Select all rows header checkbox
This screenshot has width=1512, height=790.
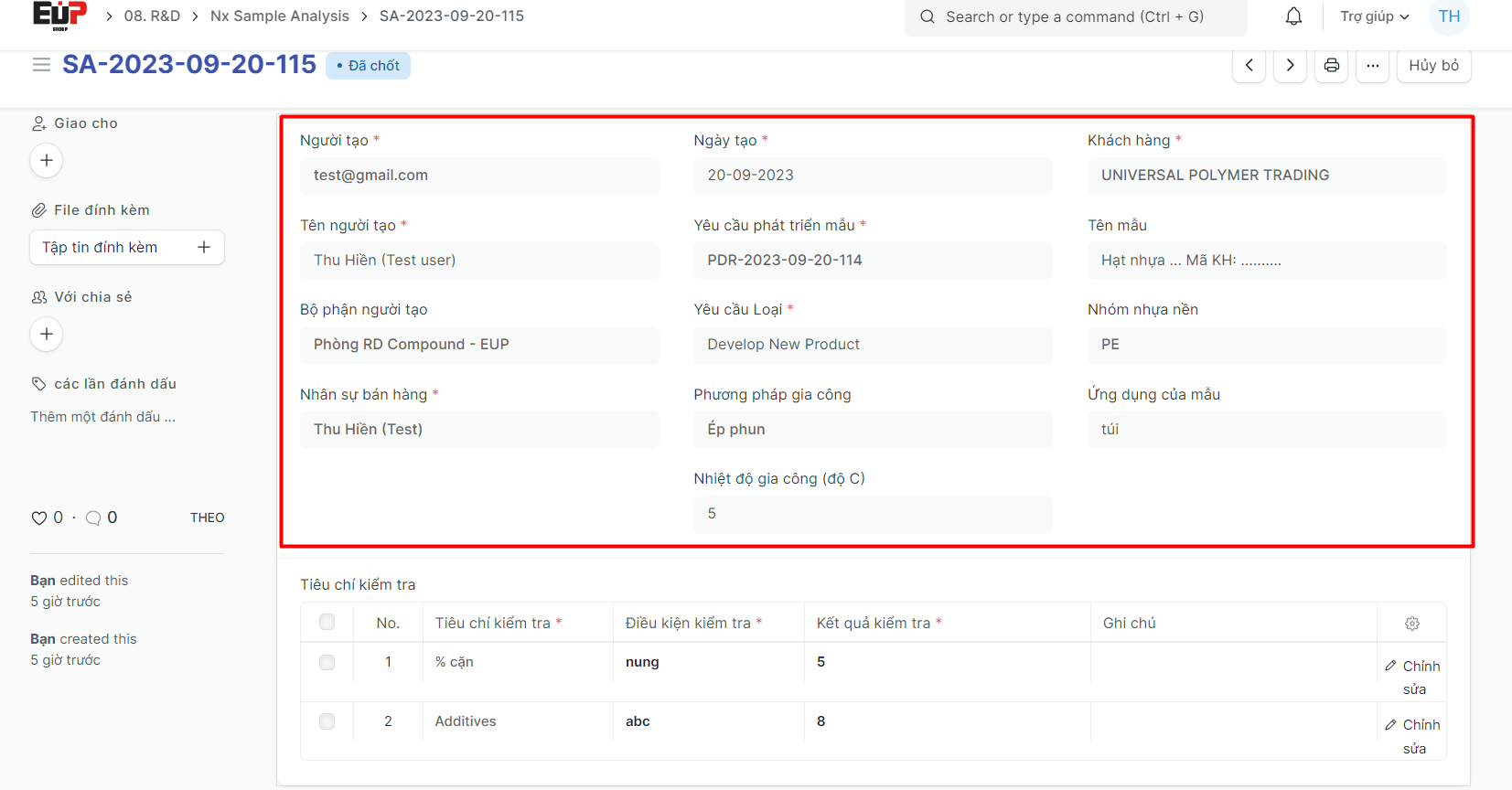pyautogui.click(x=327, y=623)
